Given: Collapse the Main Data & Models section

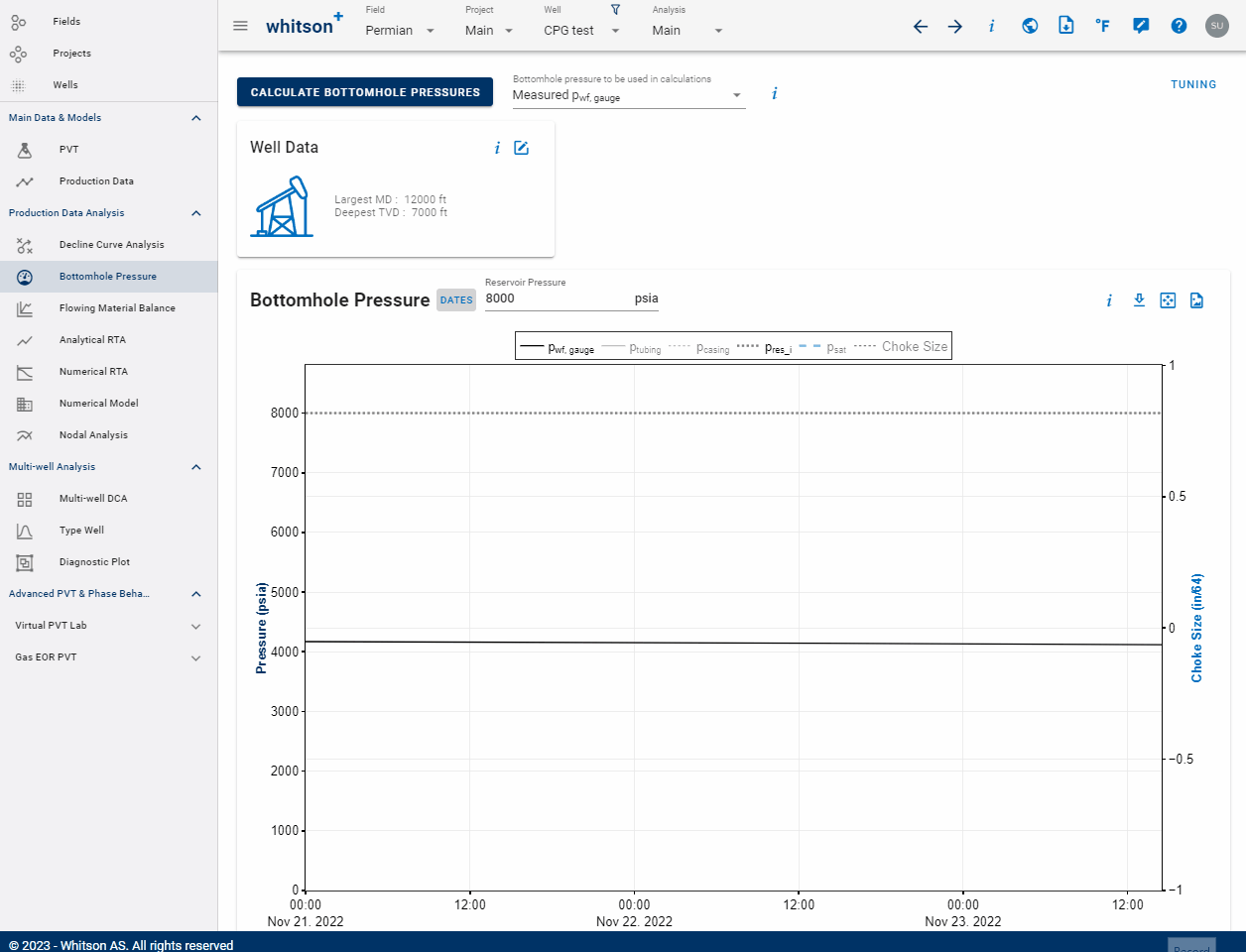Looking at the screenshot, I should [196, 118].
